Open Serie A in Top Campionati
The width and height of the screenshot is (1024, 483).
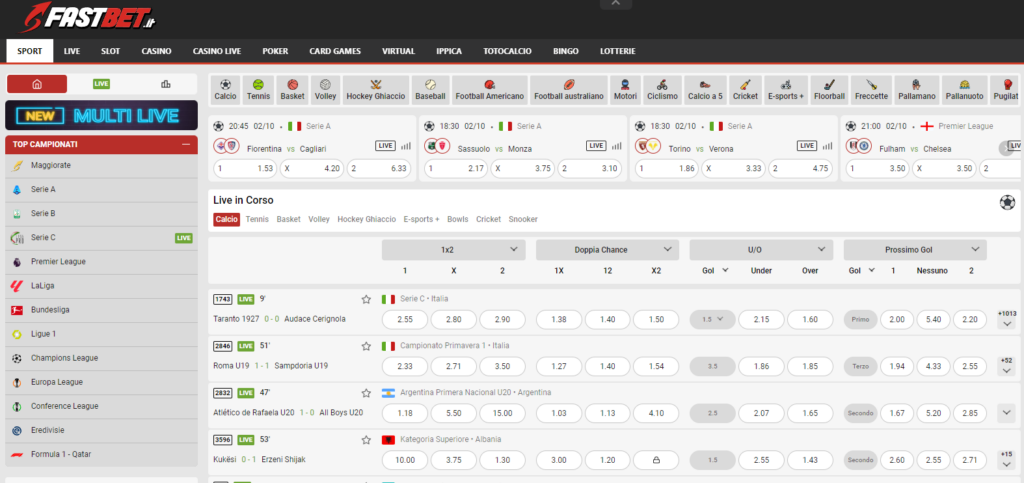pos(101,189)
